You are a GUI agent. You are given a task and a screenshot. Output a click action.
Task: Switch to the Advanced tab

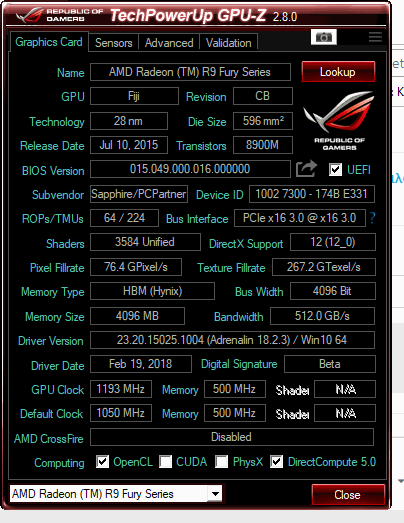point(169,43)
